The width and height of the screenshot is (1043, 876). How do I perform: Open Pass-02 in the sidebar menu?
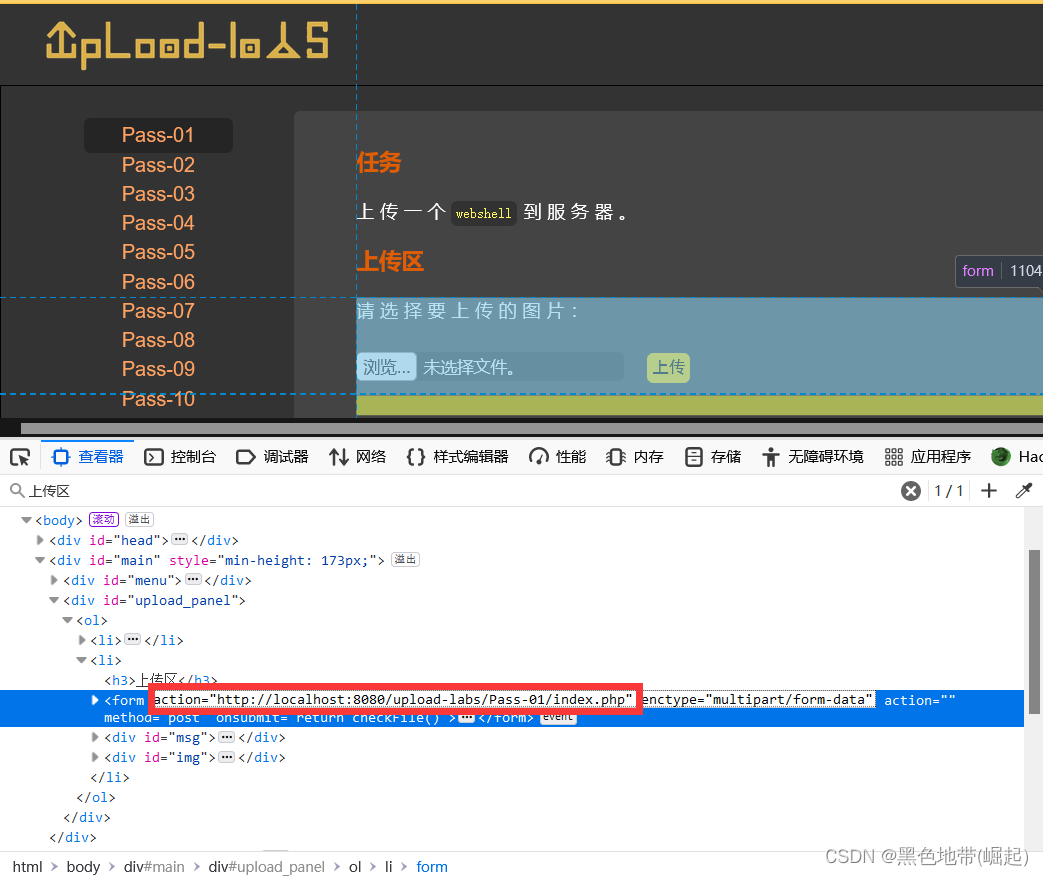coord(158,164)
